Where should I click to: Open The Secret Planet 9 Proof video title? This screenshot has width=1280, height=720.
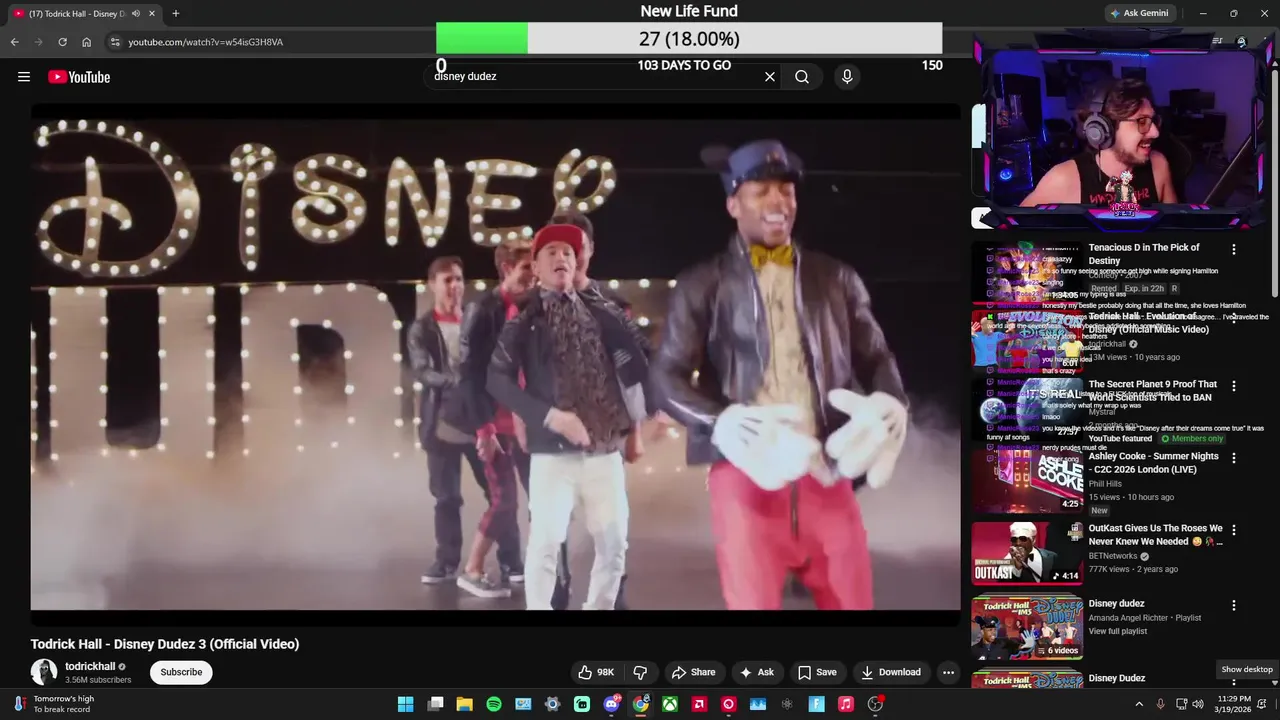(x=1153, y=390)
